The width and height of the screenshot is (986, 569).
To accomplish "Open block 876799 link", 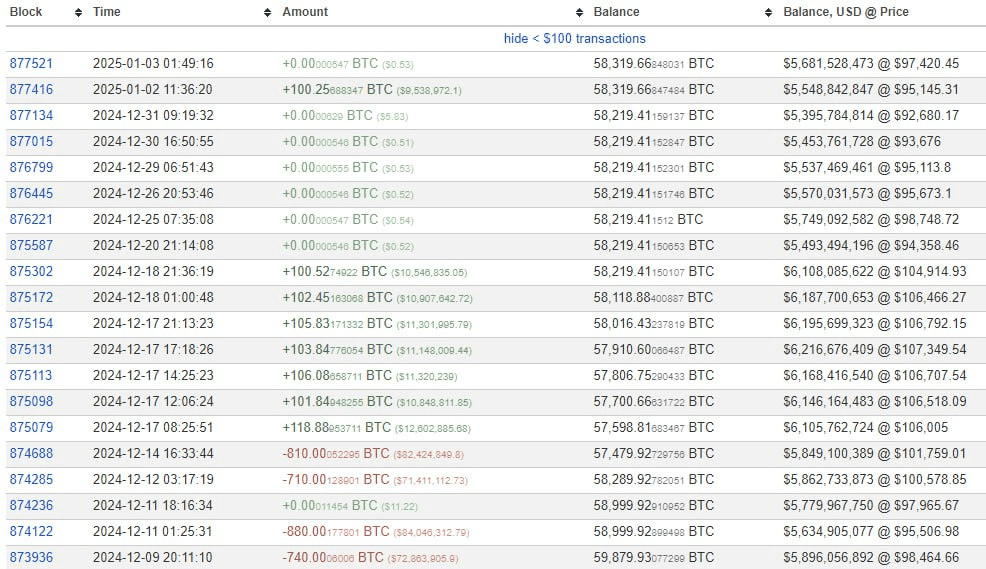I will (31, 167).
